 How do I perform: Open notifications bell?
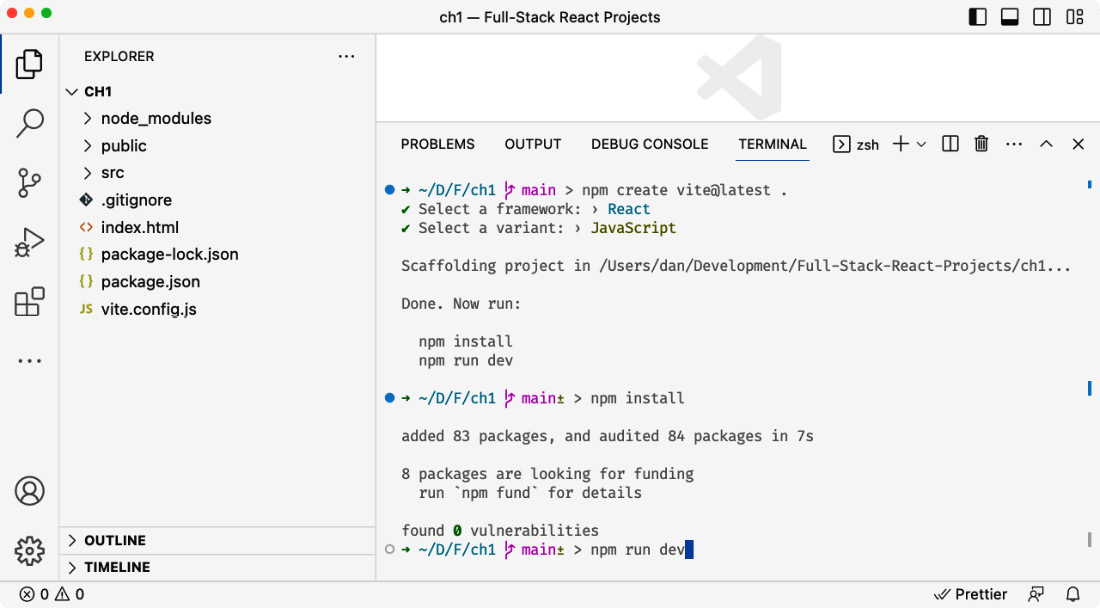point(1073,594)
